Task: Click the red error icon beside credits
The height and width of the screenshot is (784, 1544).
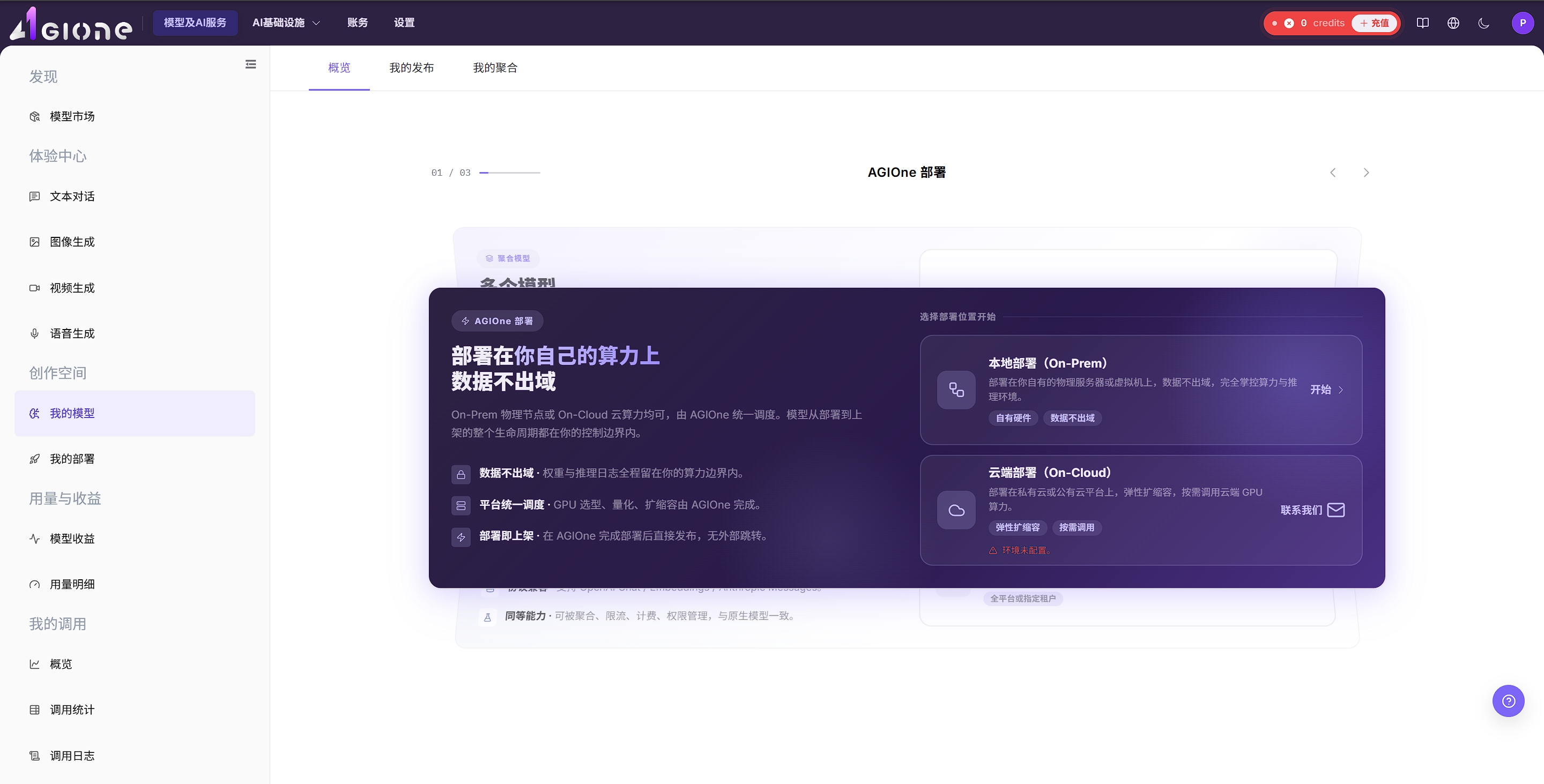Action: pyautogui.click(x=1289, y=23)
